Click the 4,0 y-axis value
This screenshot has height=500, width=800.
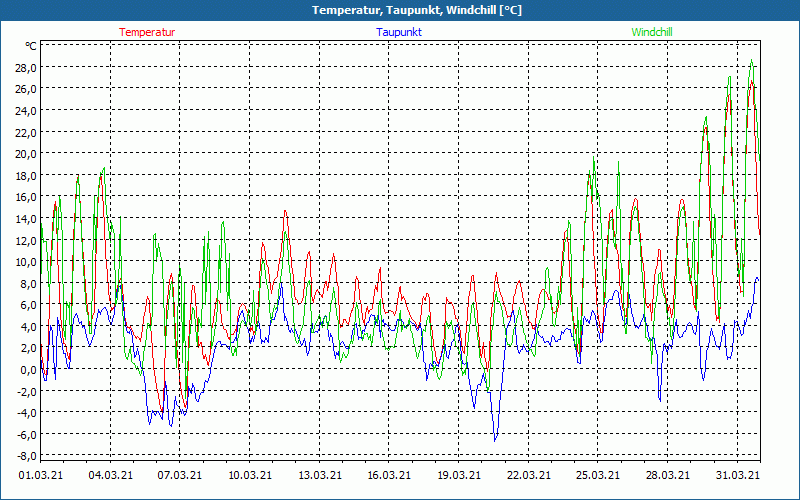[29, 327]
